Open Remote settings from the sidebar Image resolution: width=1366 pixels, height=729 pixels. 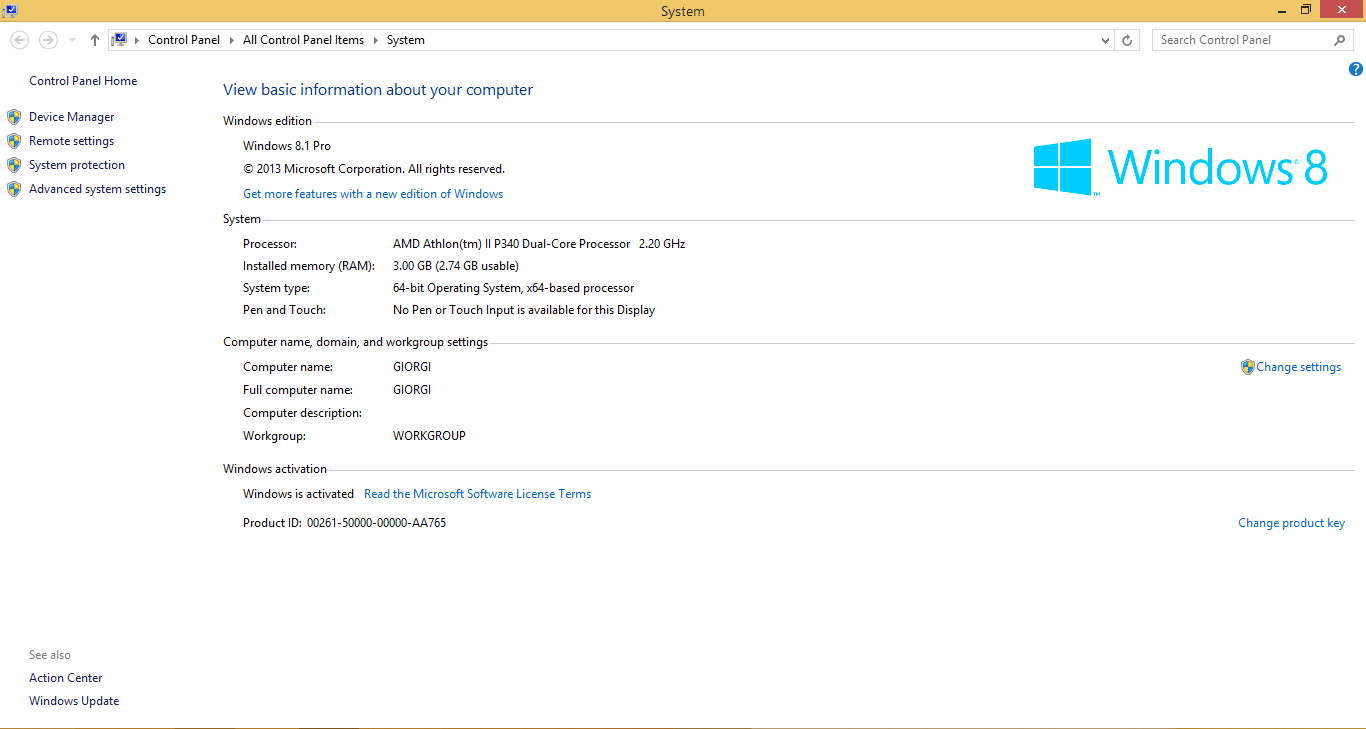pyautogui.click(x=71, y=141)
